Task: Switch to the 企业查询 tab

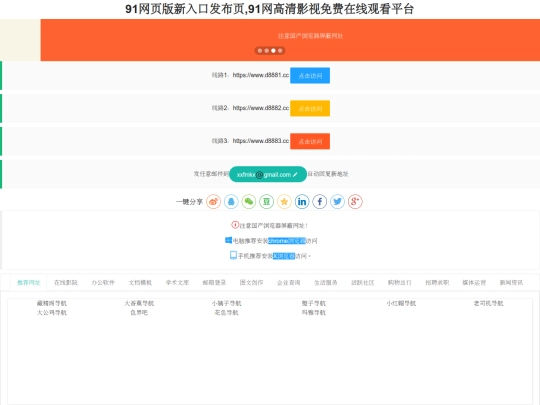Action: point(289,283)
